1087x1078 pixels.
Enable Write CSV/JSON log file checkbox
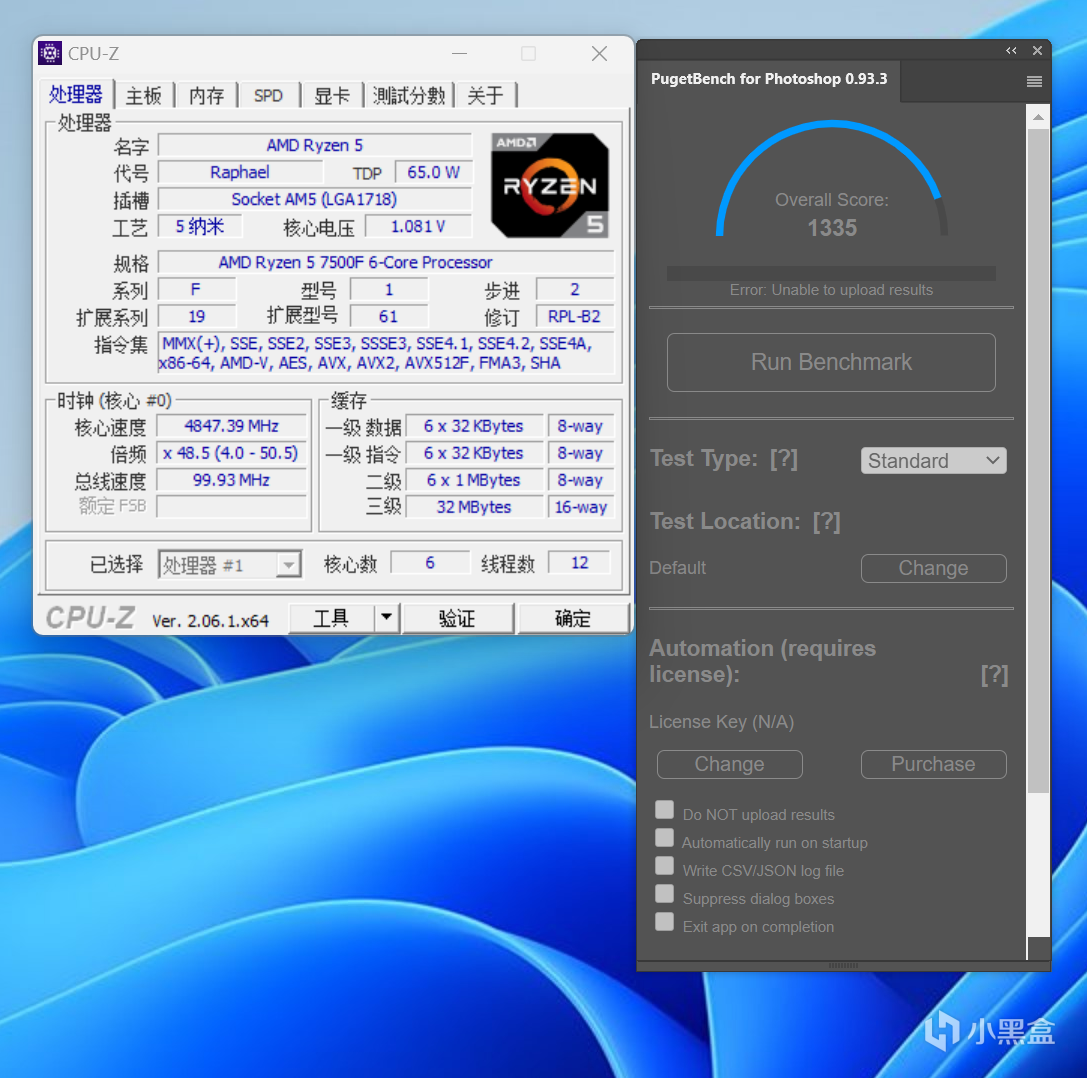pos(664,866)
